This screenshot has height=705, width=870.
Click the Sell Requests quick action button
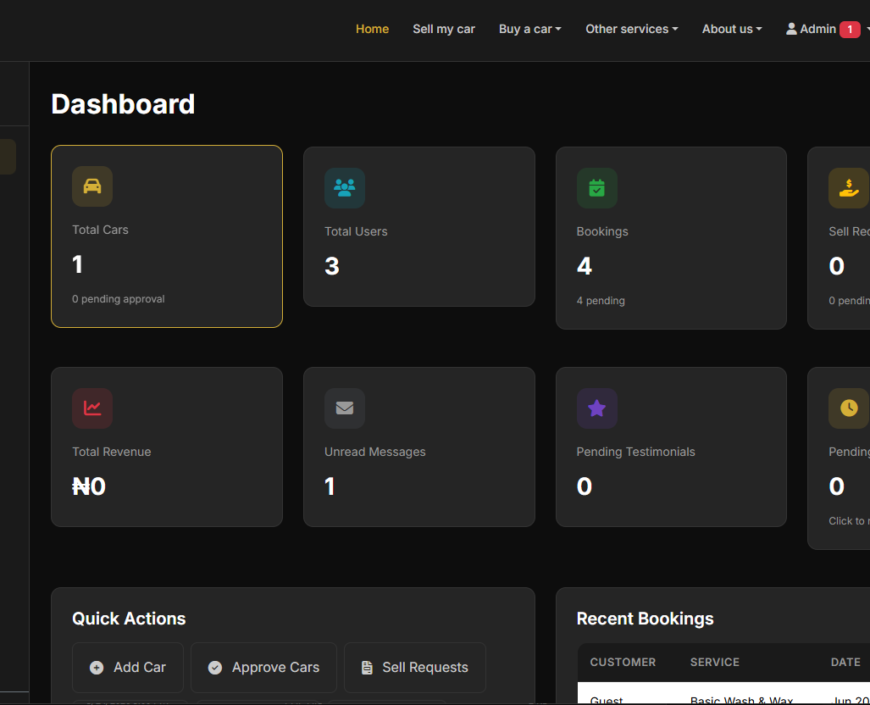(x=414, y=667)
